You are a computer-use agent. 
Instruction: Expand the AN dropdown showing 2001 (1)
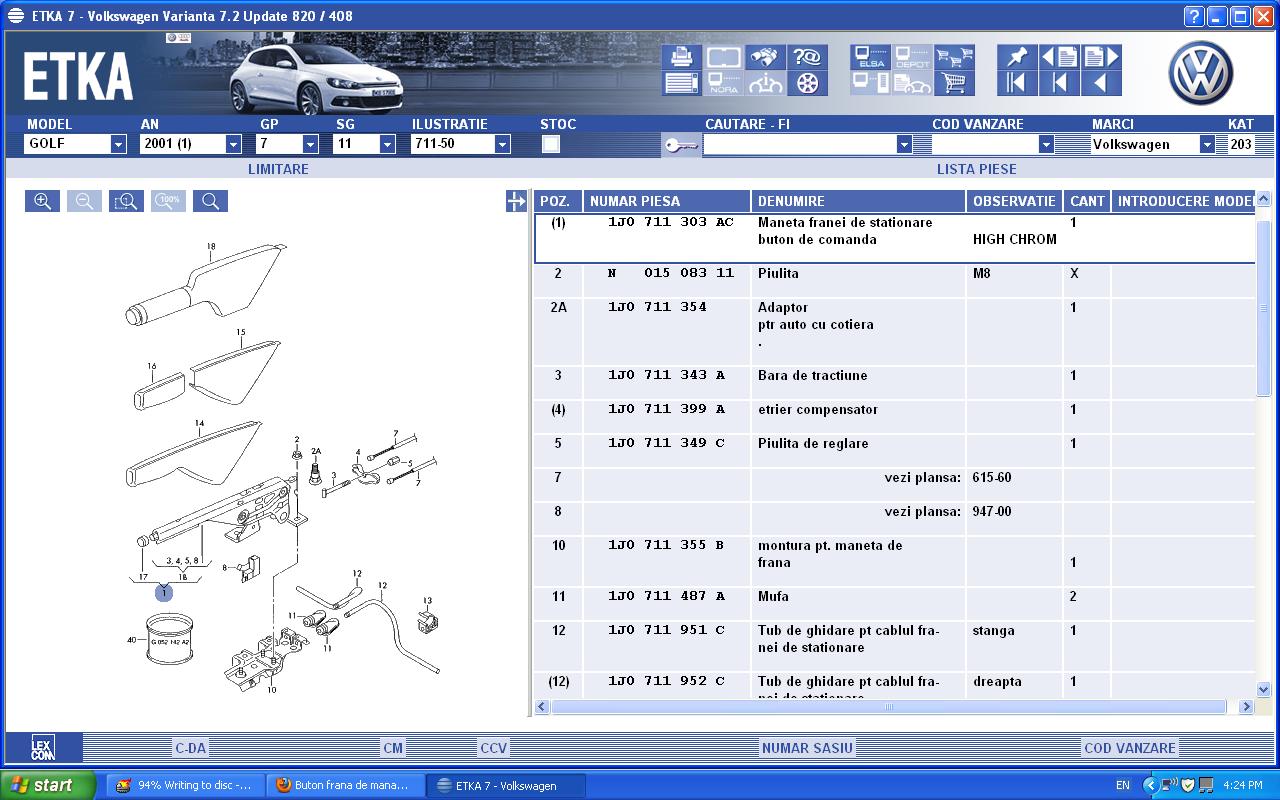(x=233, y=144)
